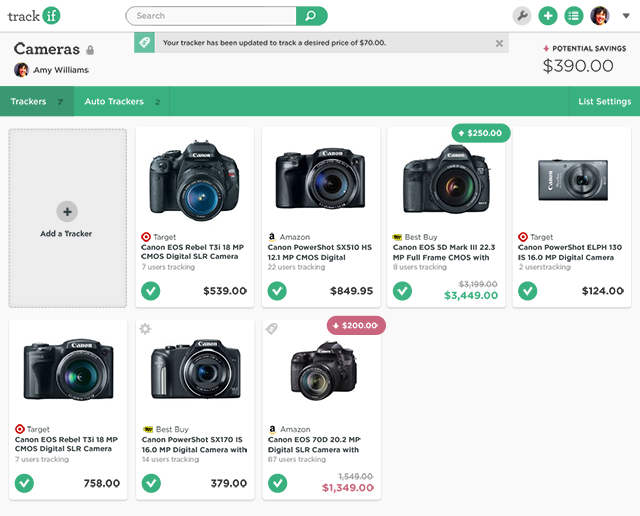
Task: Click the user avatar in header
Action: pyautogui.click(x=600, y=16)
